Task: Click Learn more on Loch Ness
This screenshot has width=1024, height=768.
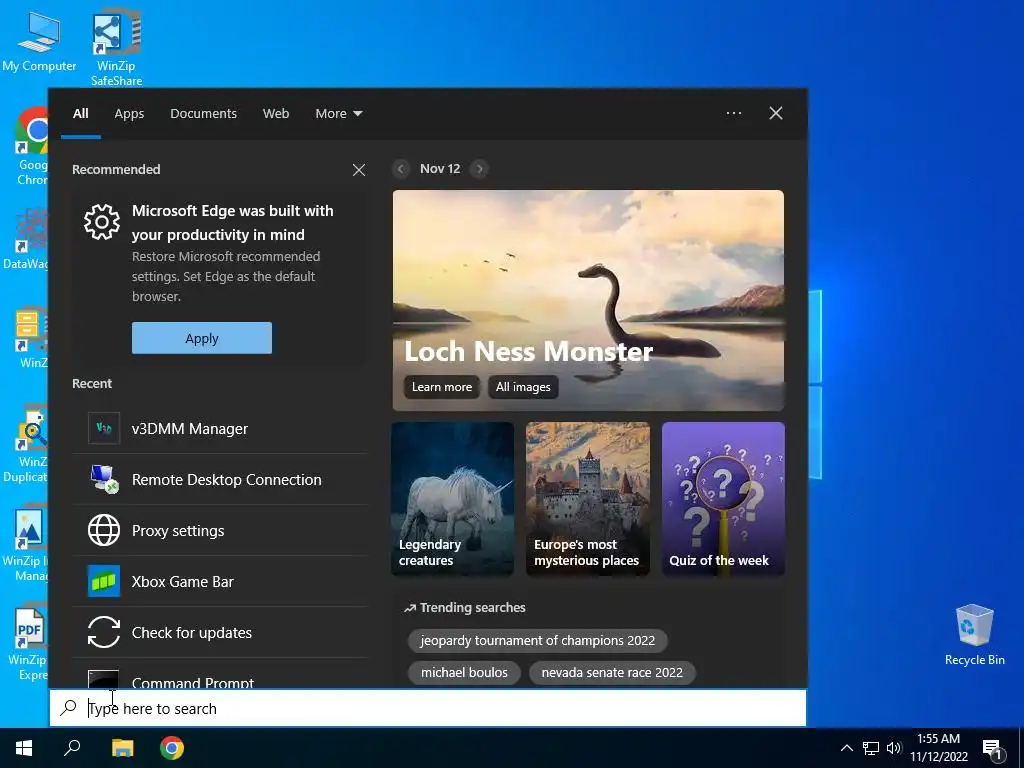Action: [441, 387]
